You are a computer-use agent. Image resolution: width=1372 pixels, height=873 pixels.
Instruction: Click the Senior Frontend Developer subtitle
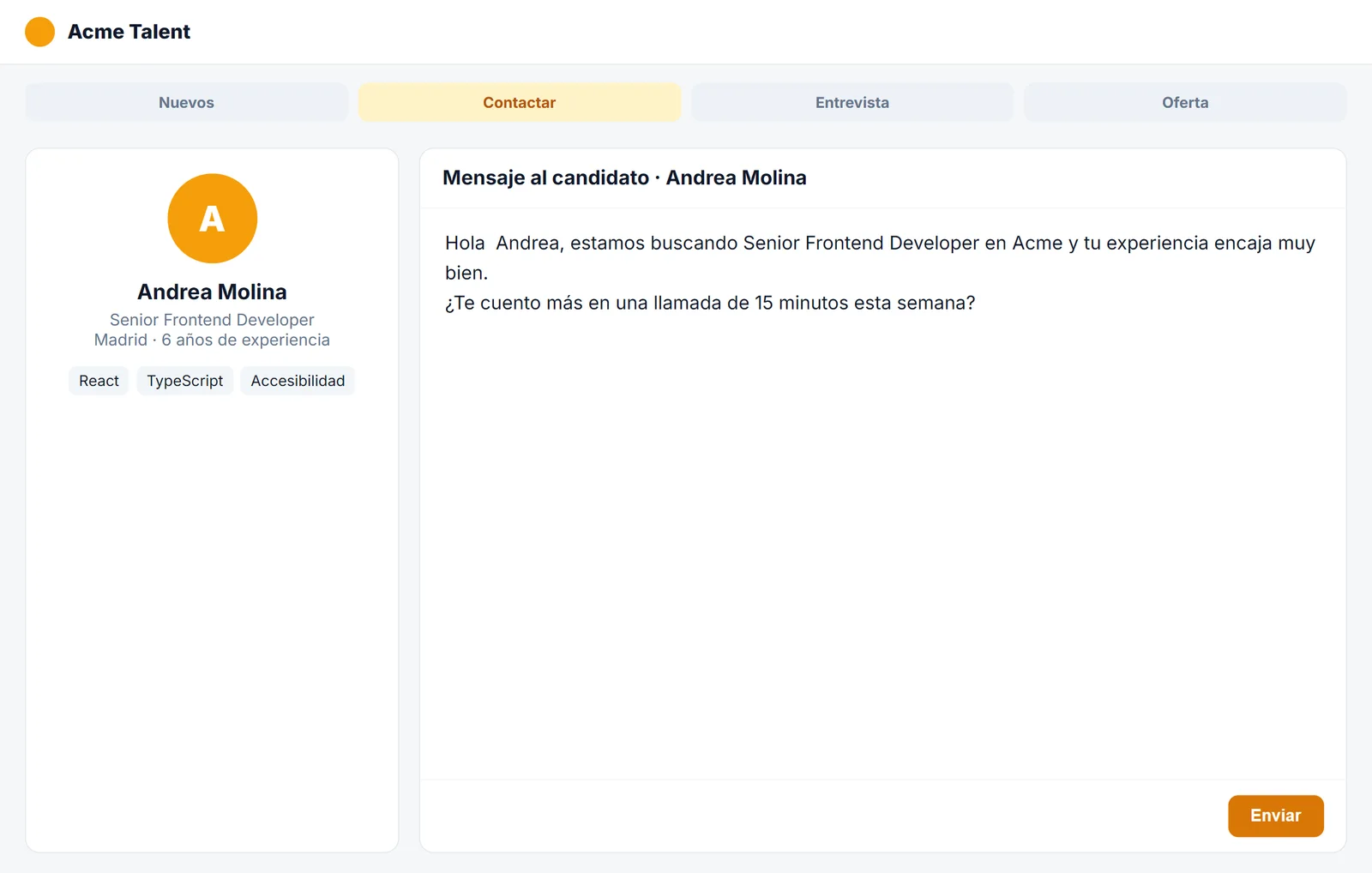212,320
